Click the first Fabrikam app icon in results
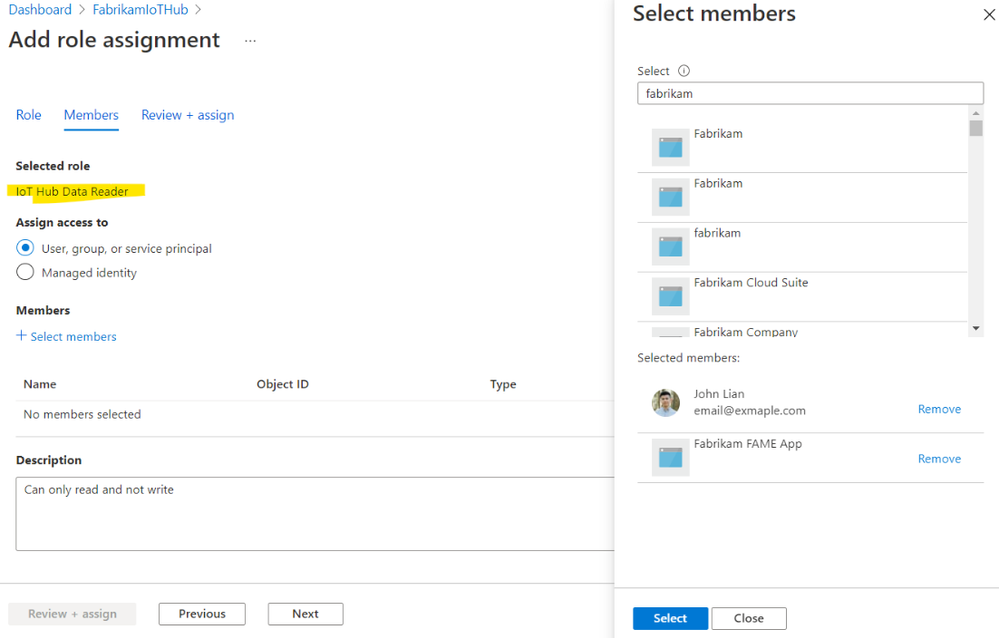The height and width of the screenshot is (638, 999). (669, 146)
